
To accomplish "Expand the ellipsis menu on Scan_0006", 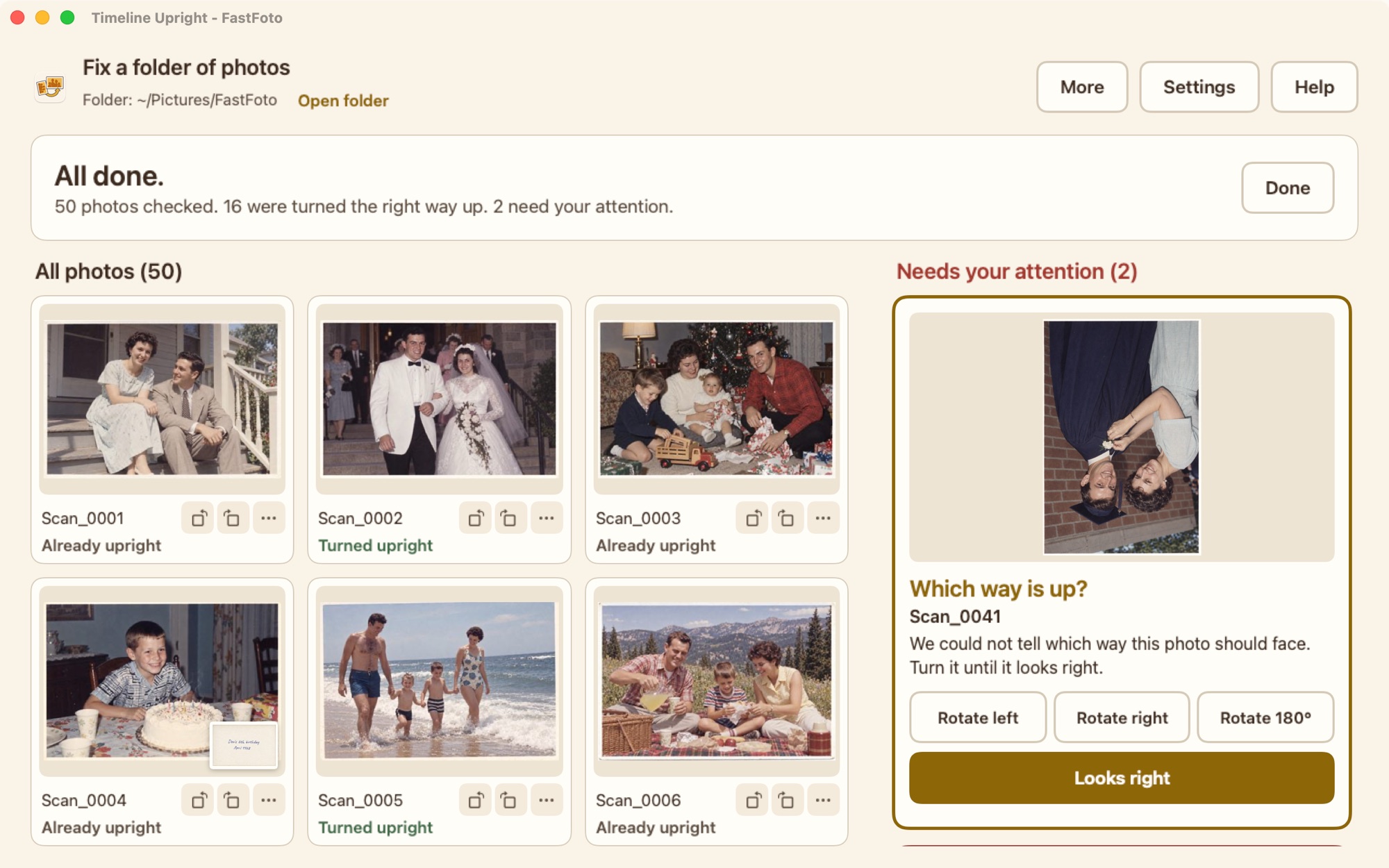I will pyautogui.click(x=823, y=800).
